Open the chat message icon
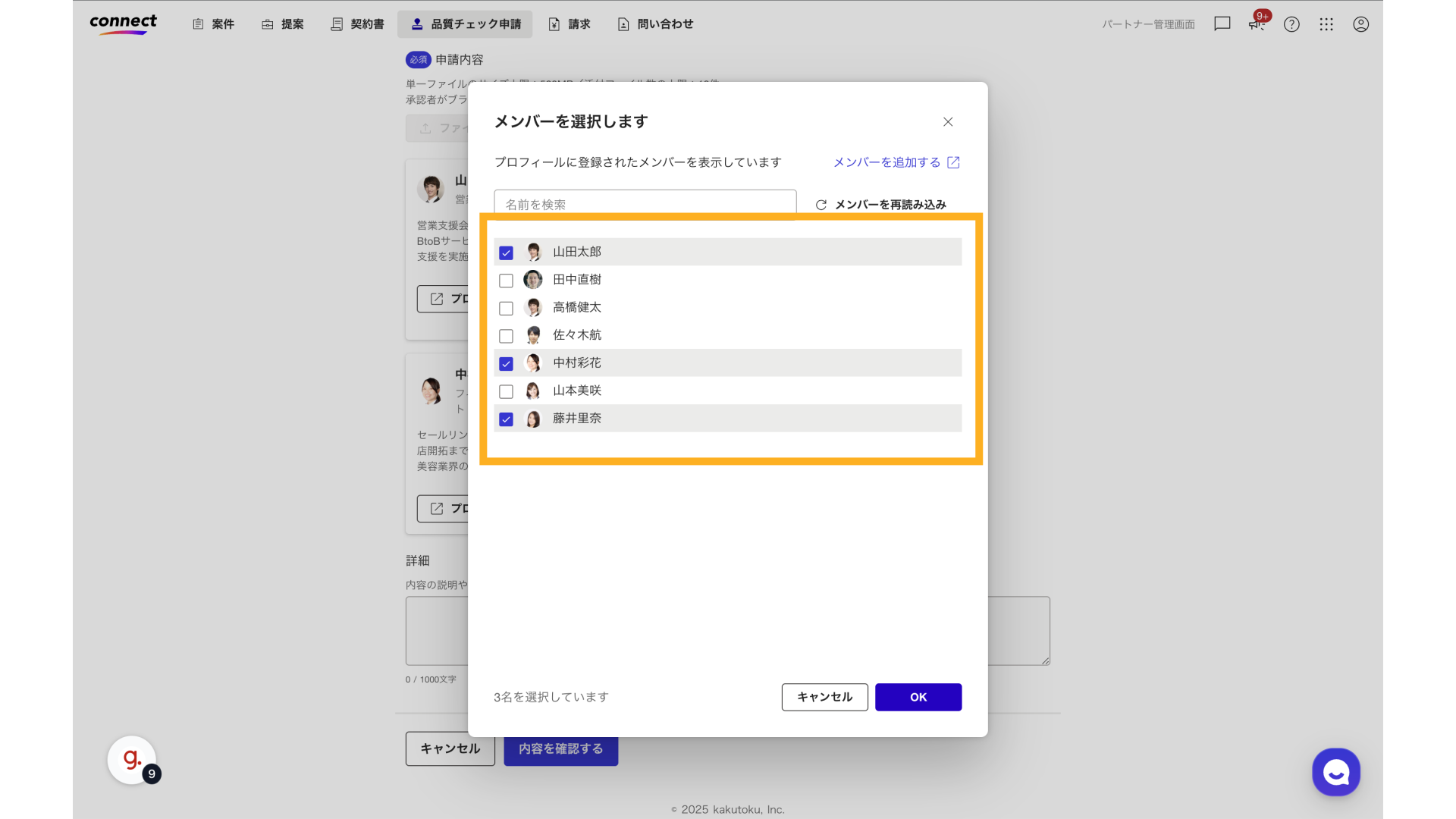Image resolution: width=1456 pixels, height=819 pixels. pyautogui.click(x=1222, y=24)
